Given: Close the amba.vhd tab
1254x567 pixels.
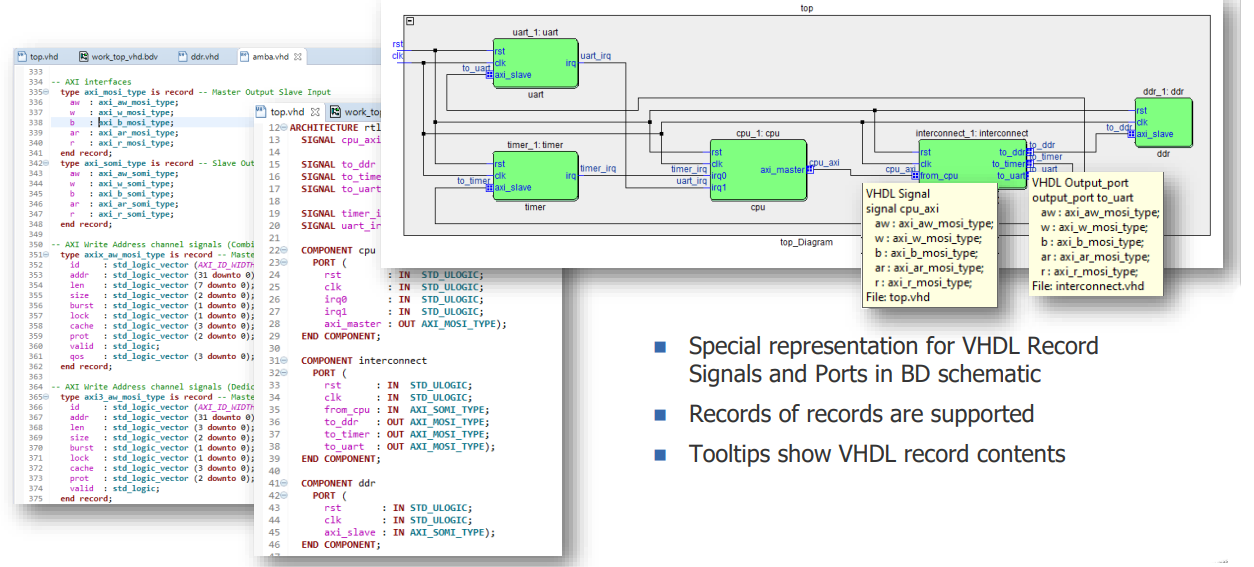Looking at the screenshot, I should [x=299, y=57].
